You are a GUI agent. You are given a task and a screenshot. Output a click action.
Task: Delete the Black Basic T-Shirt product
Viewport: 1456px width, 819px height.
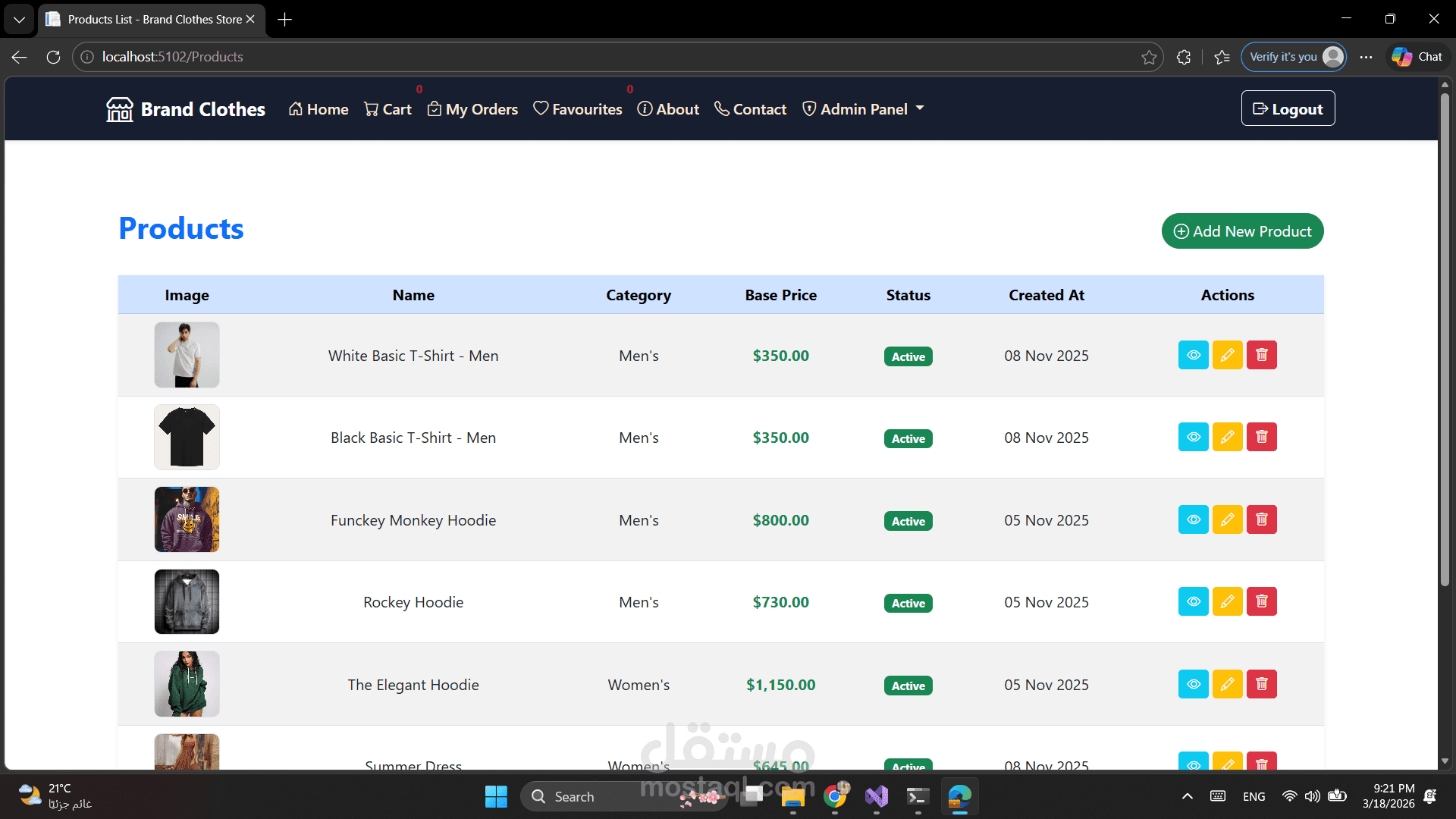pos(1261,437)
